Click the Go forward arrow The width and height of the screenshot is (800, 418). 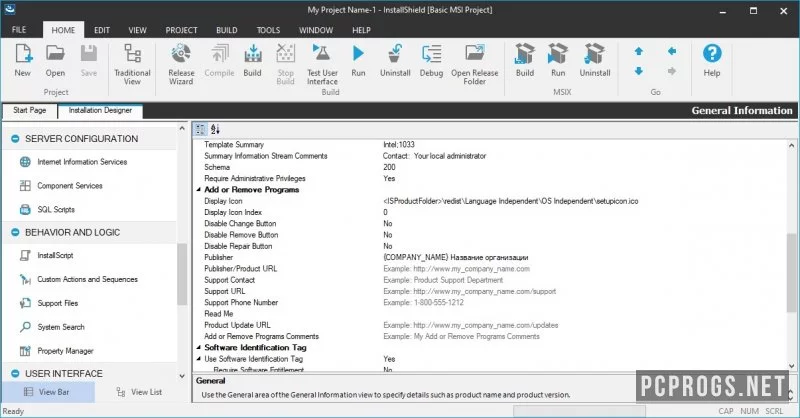[x=672, y=71]
